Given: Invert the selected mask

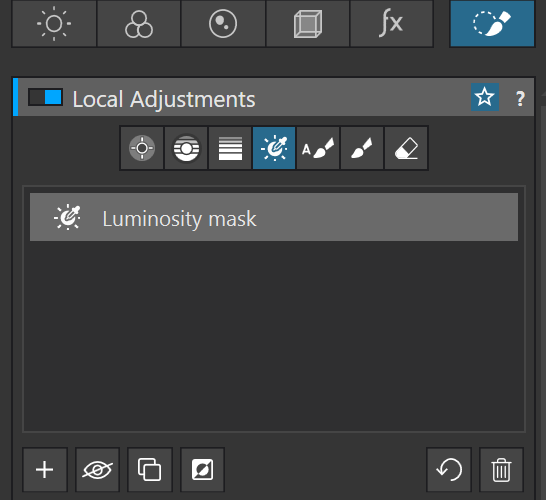Looking at the screenshot, I should point(202,470).
